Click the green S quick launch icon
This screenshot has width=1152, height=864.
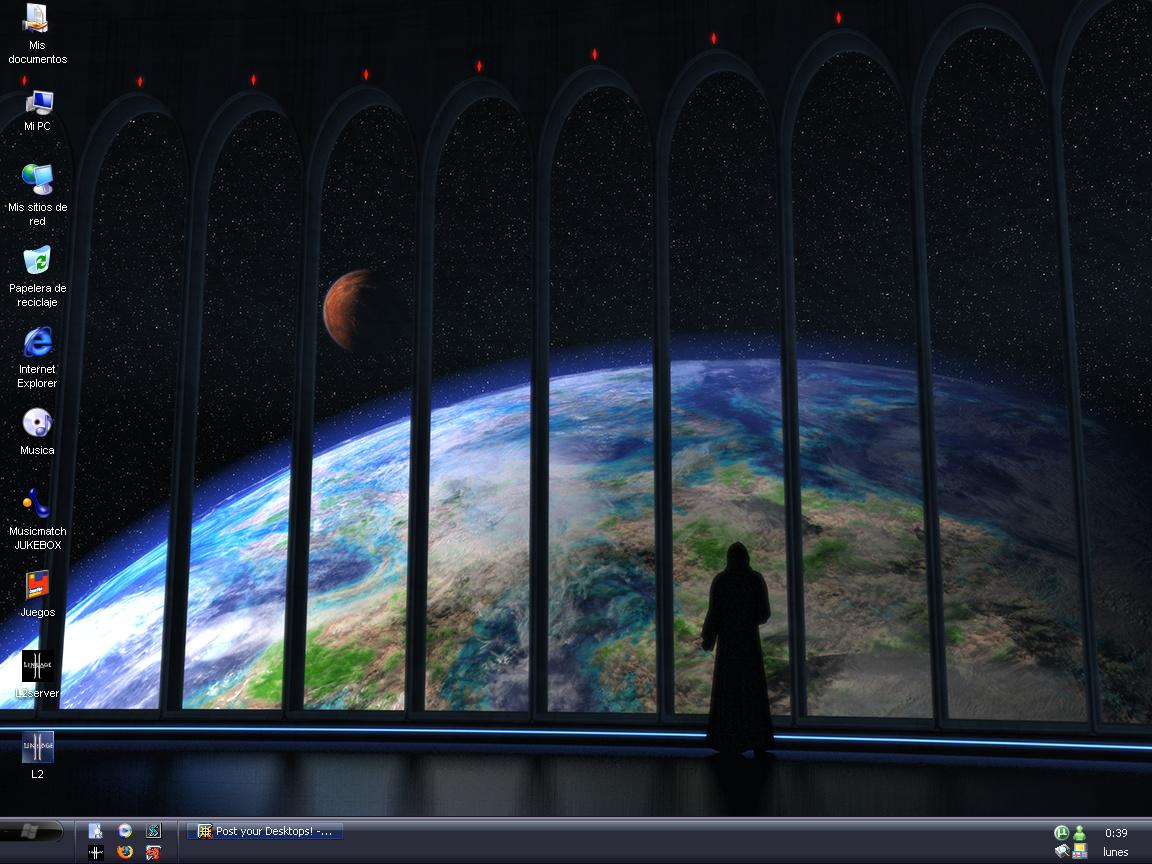[x=153, y=831]
